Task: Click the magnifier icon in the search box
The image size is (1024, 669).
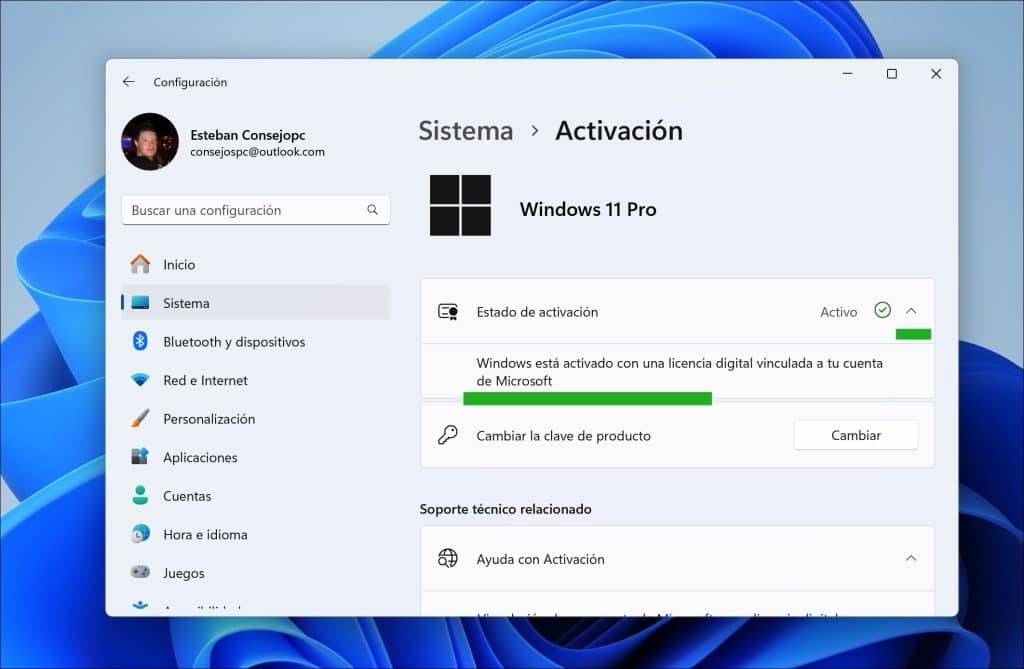Action: tap(372, 210)
